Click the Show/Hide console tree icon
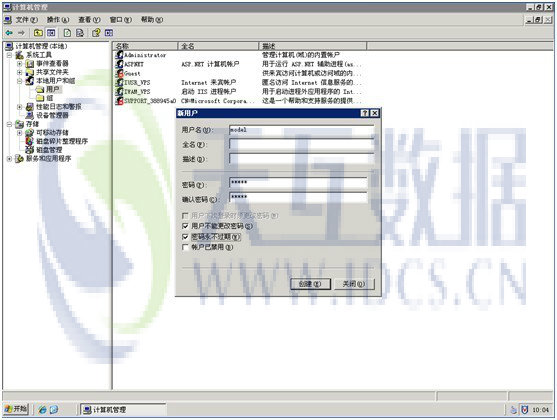Viewport: 557px width, 420px height. (51, 33)
